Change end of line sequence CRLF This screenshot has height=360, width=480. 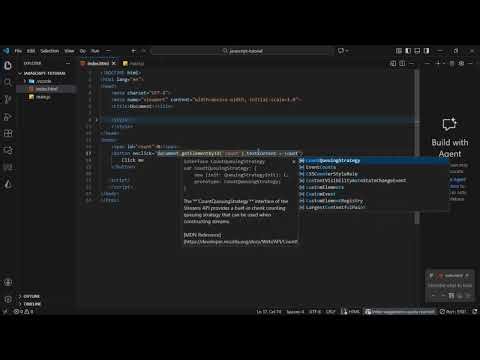330,312
